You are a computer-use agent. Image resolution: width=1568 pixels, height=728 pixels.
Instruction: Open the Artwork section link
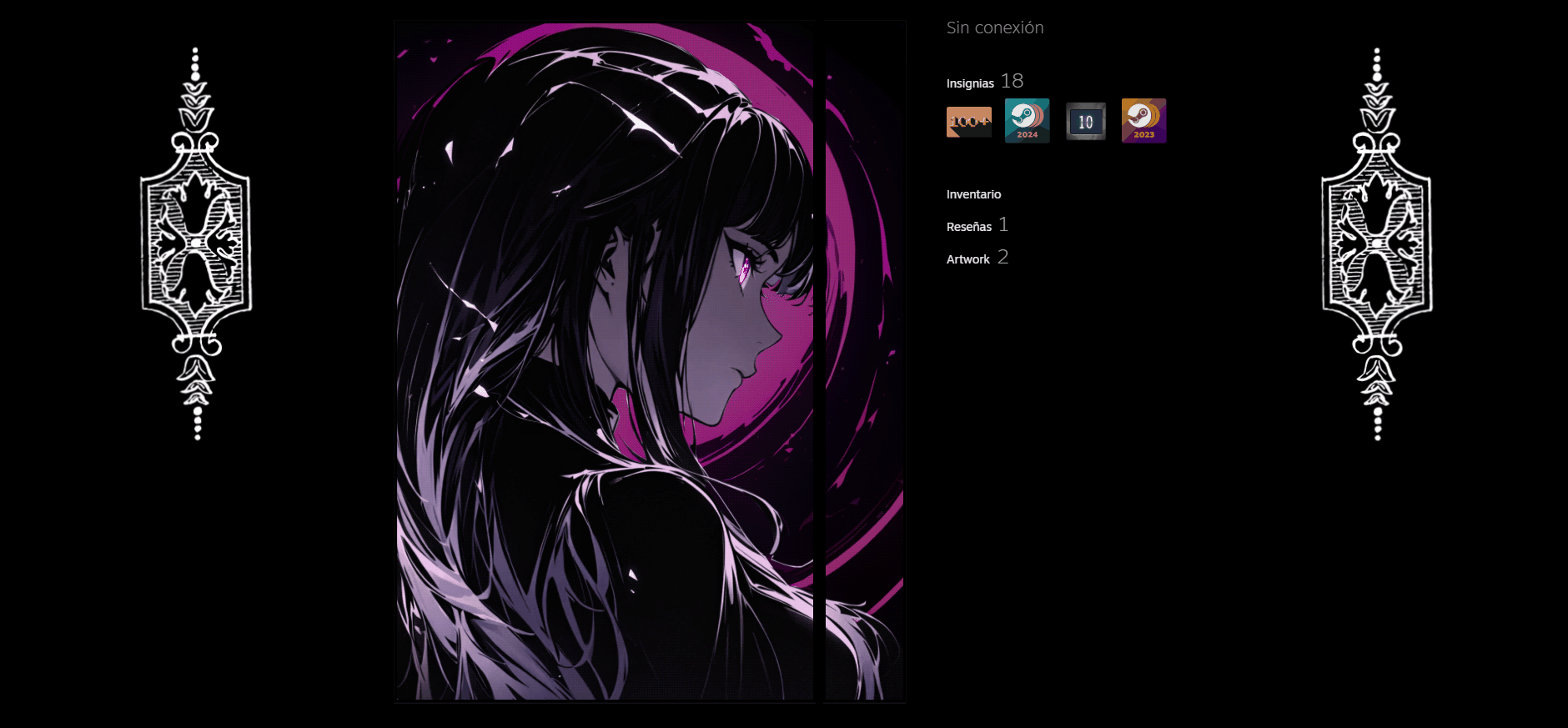tap(968, 259)
